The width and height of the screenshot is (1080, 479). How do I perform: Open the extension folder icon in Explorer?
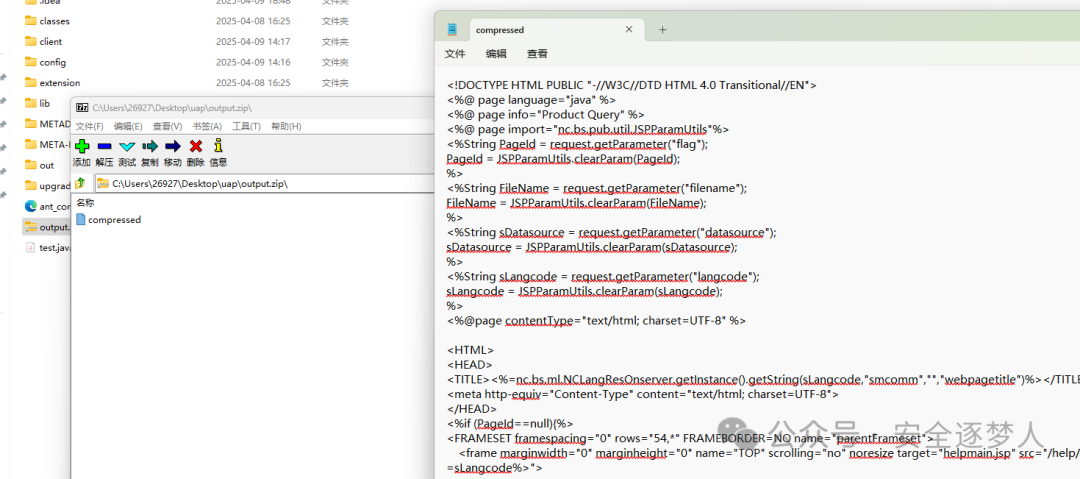[30, 83]
